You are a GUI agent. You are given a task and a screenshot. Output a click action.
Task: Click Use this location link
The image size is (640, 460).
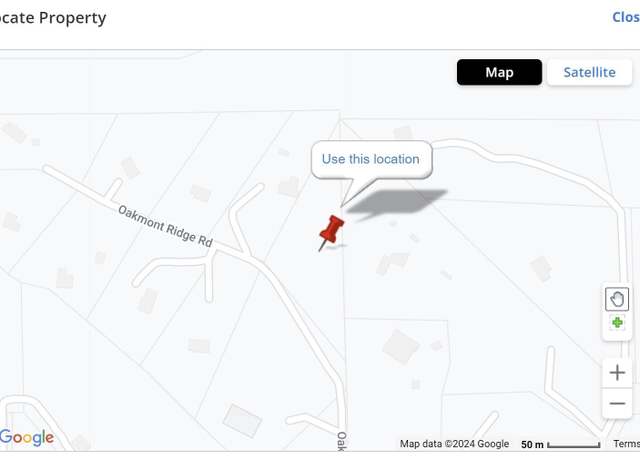point(371,159)
